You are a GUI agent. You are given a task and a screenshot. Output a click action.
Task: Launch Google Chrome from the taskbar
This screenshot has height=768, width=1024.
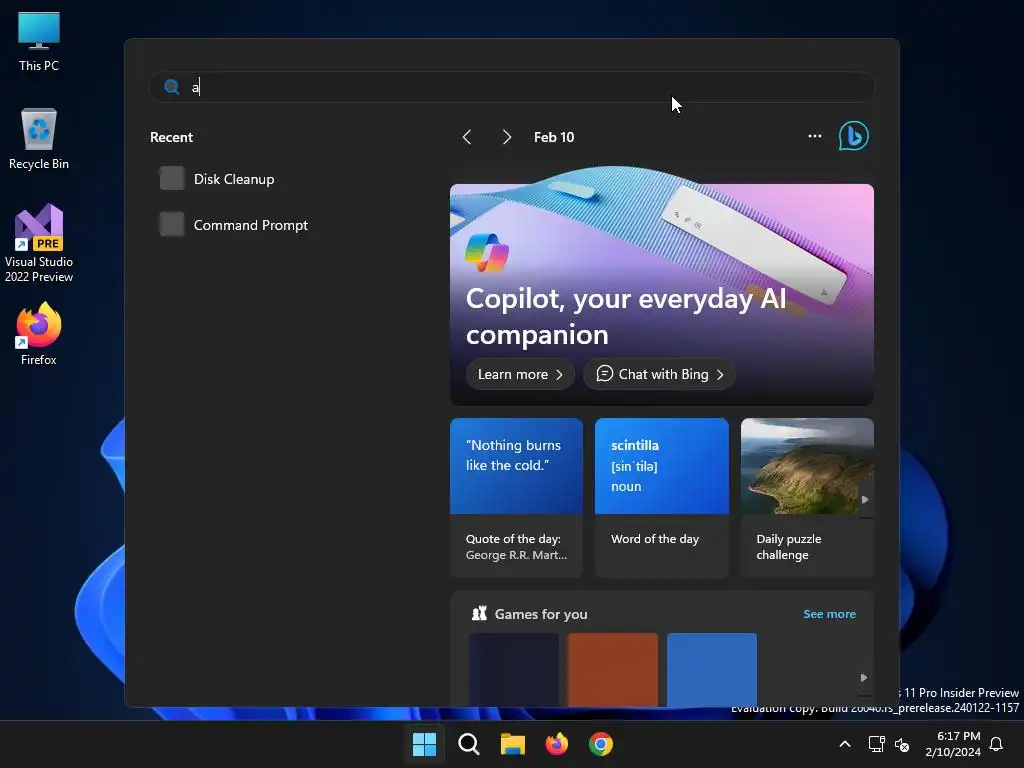[x=601, y=744]
